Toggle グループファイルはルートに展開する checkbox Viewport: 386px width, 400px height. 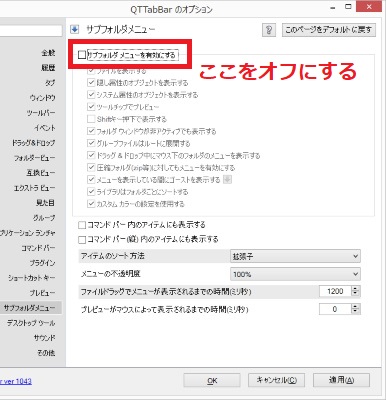click(x=91, y=143)
